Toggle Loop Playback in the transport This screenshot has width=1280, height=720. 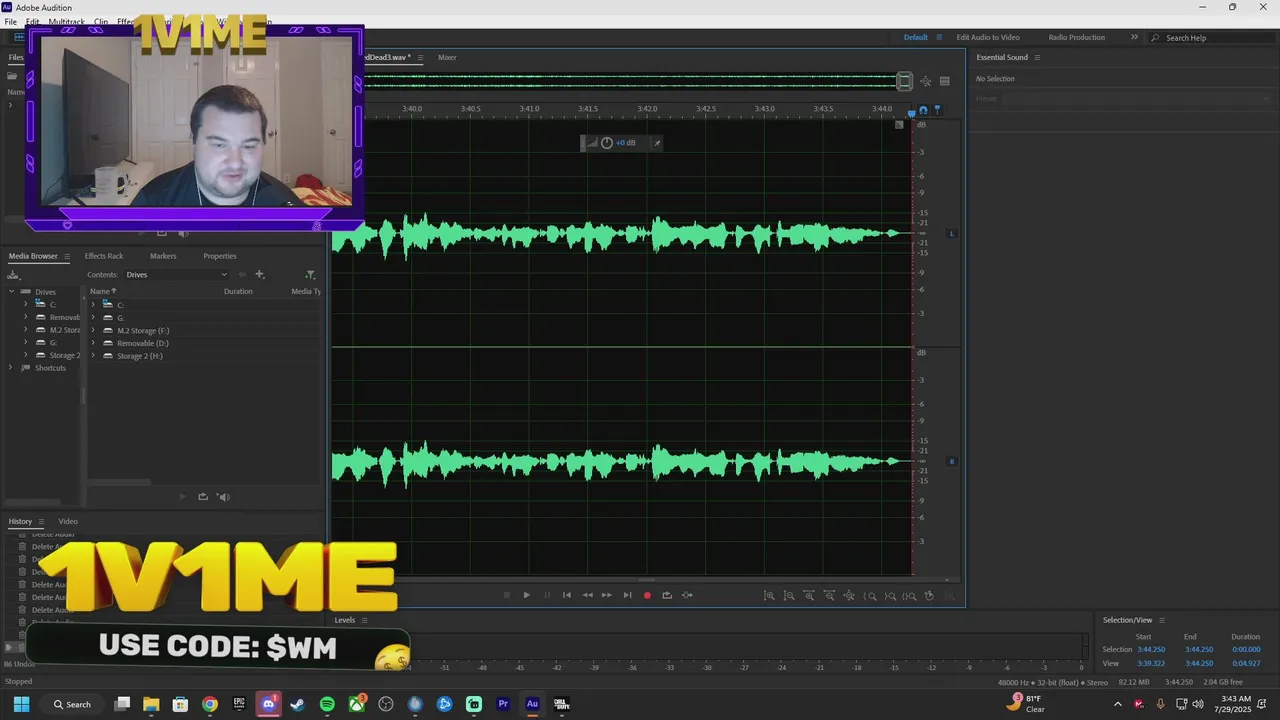coord(667,595)
